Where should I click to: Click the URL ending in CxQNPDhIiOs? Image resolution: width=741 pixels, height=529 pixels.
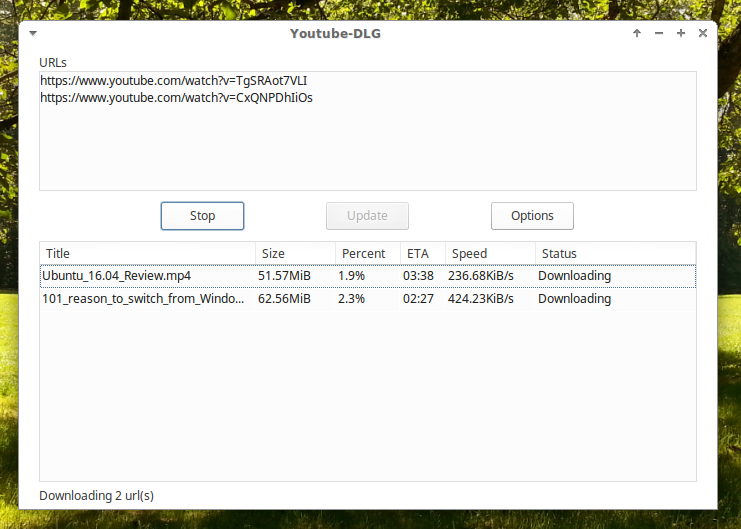coord(176,98)
